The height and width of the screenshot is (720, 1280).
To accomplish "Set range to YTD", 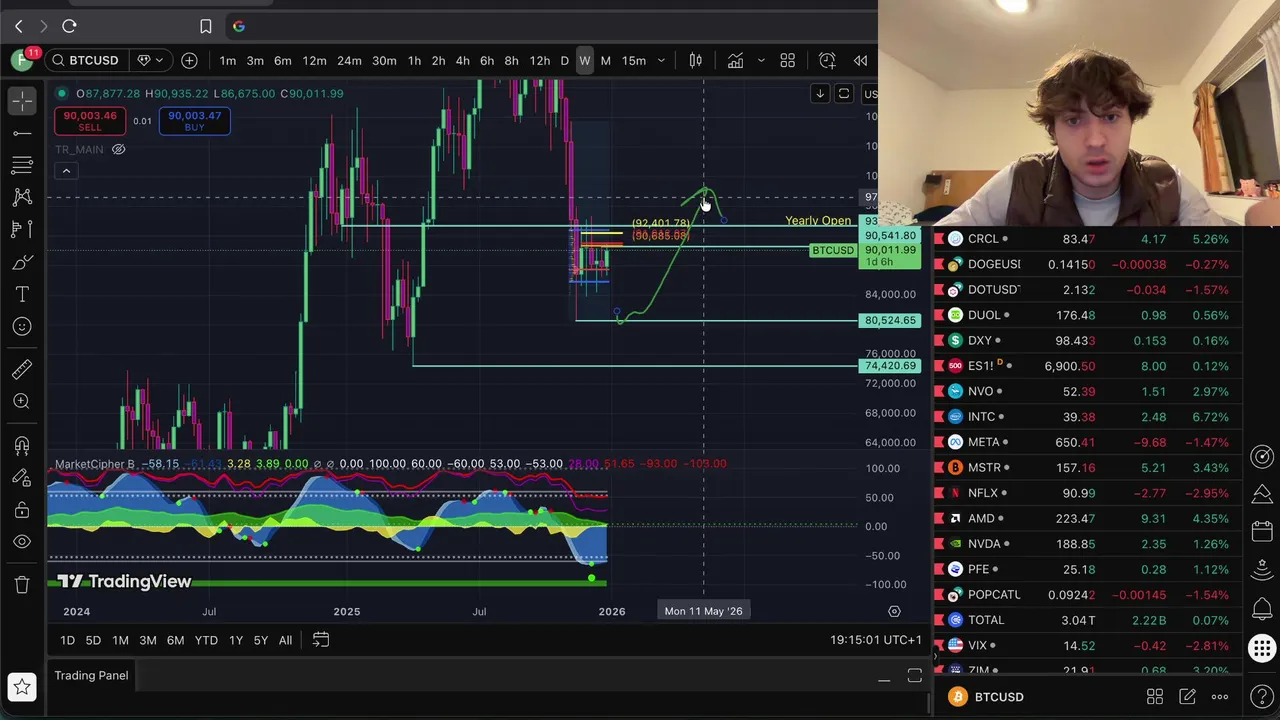I will [206, 640].
